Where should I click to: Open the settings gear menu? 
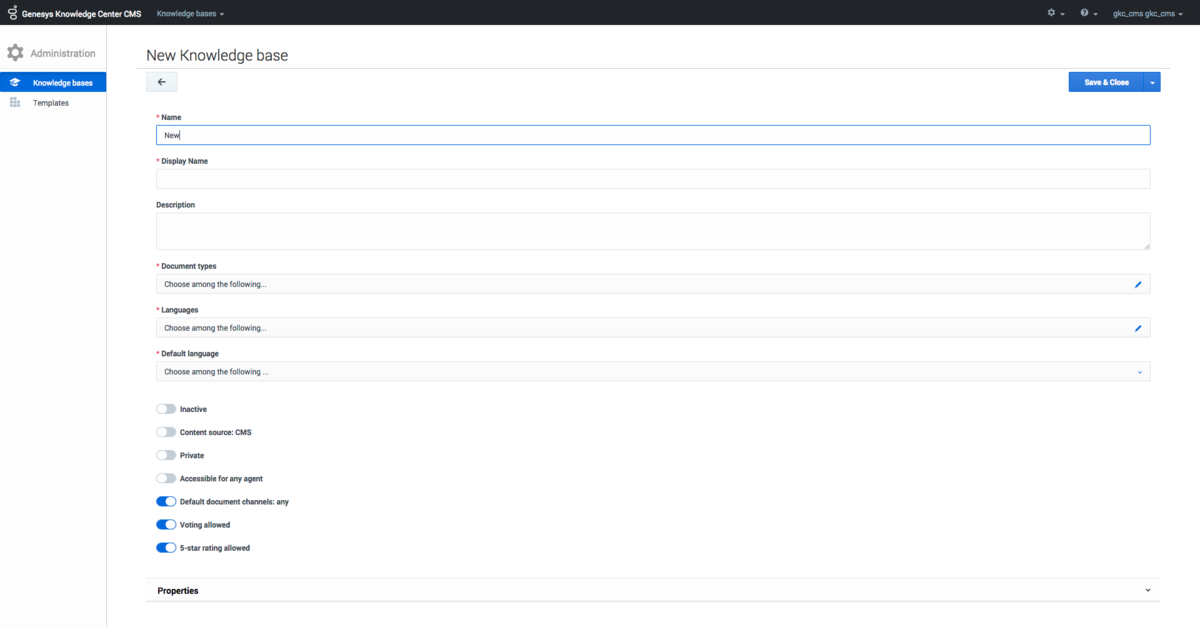1055,13
